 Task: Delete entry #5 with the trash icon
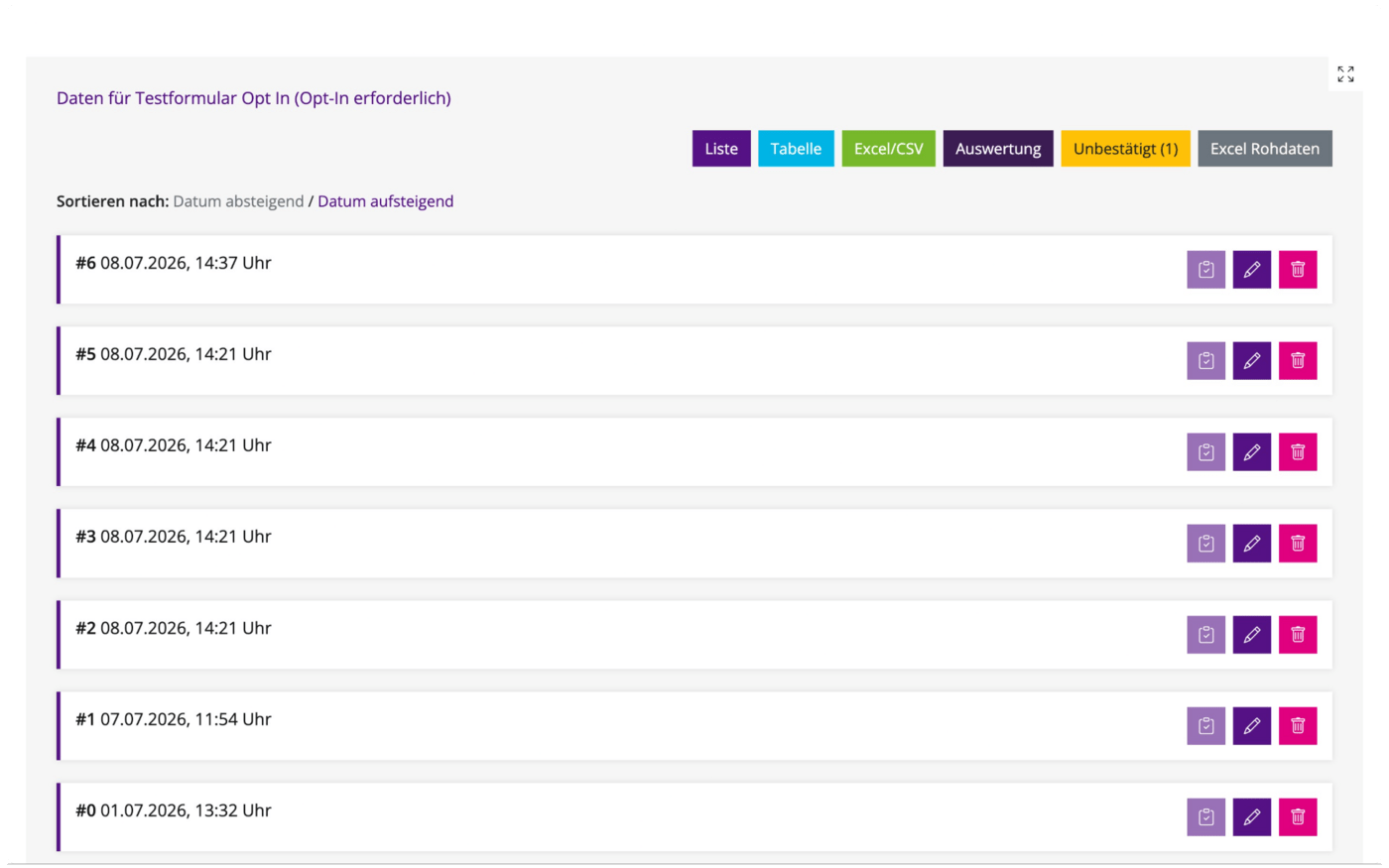(x=1298, y=361)
